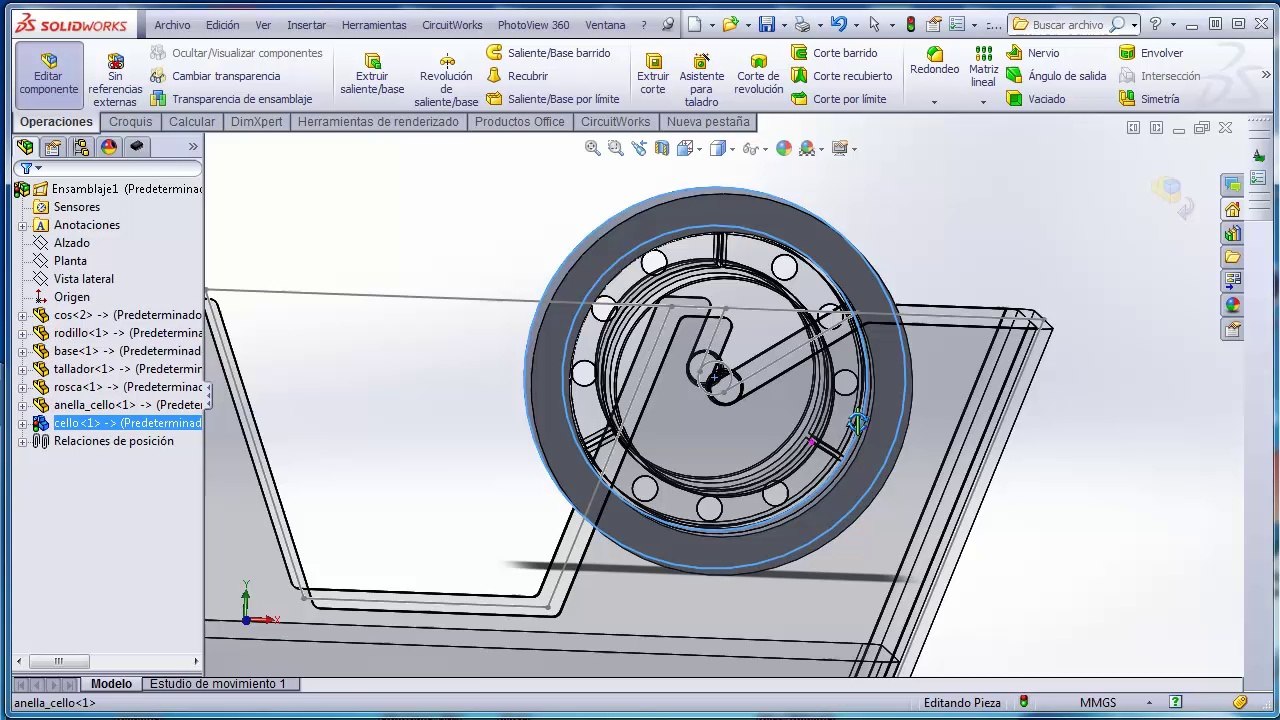Switch to Productos Office tab
This screenshot has height=720, width=1280.
[520, 122]
